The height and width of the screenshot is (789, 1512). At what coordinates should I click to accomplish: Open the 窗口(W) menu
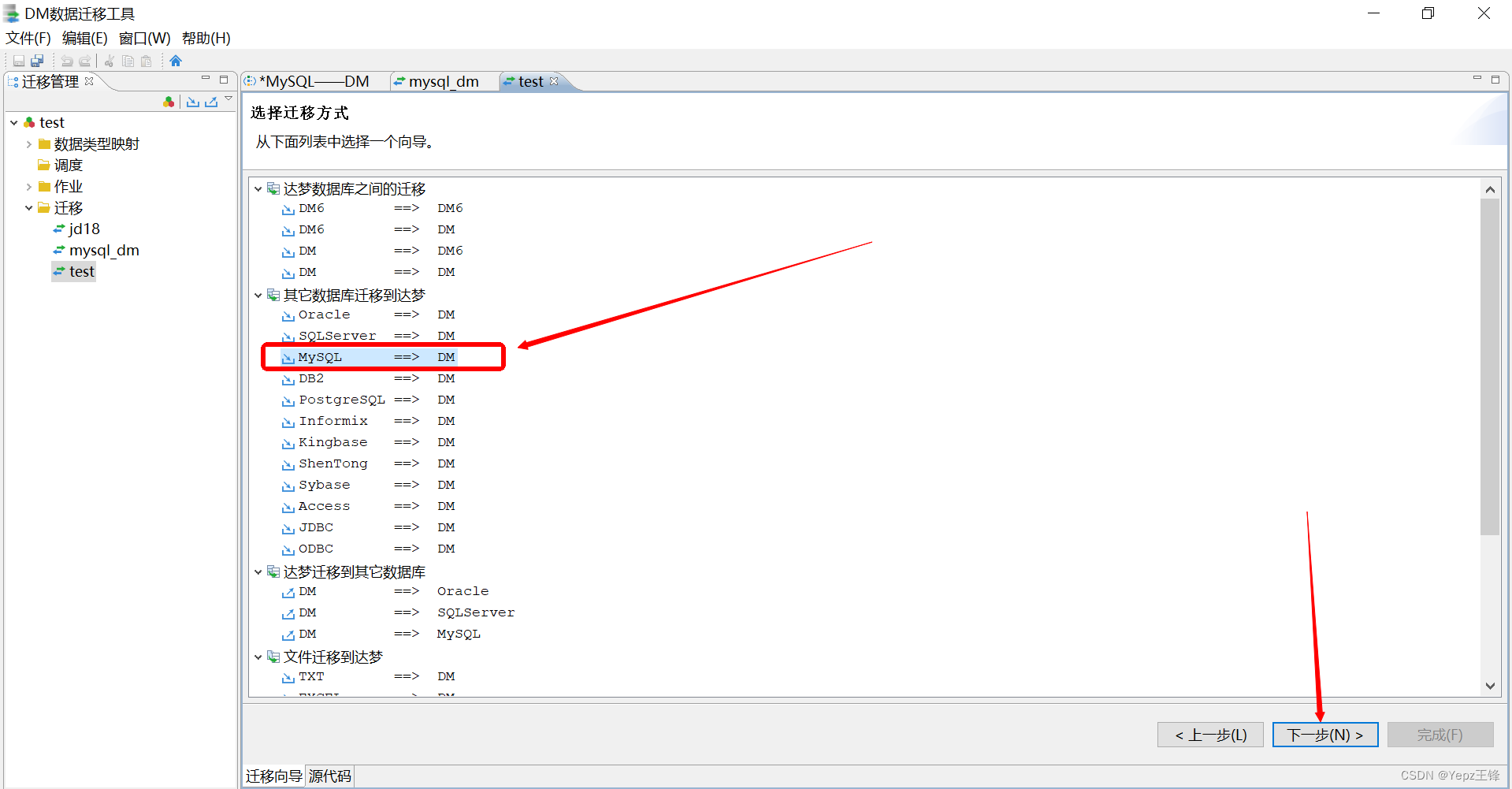(x=144, y=38)
